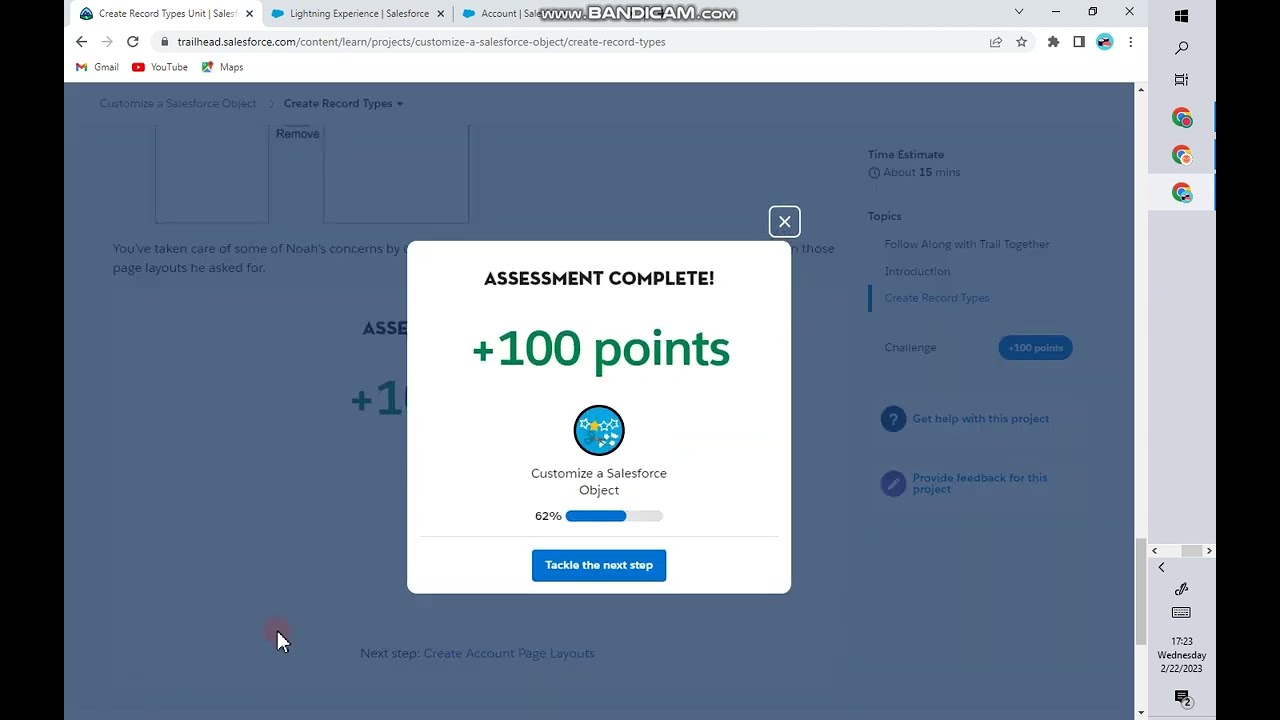Screen dimensions: 1280x720
Task: Open Chrome three-dot menu
Action: point(1130,42)
